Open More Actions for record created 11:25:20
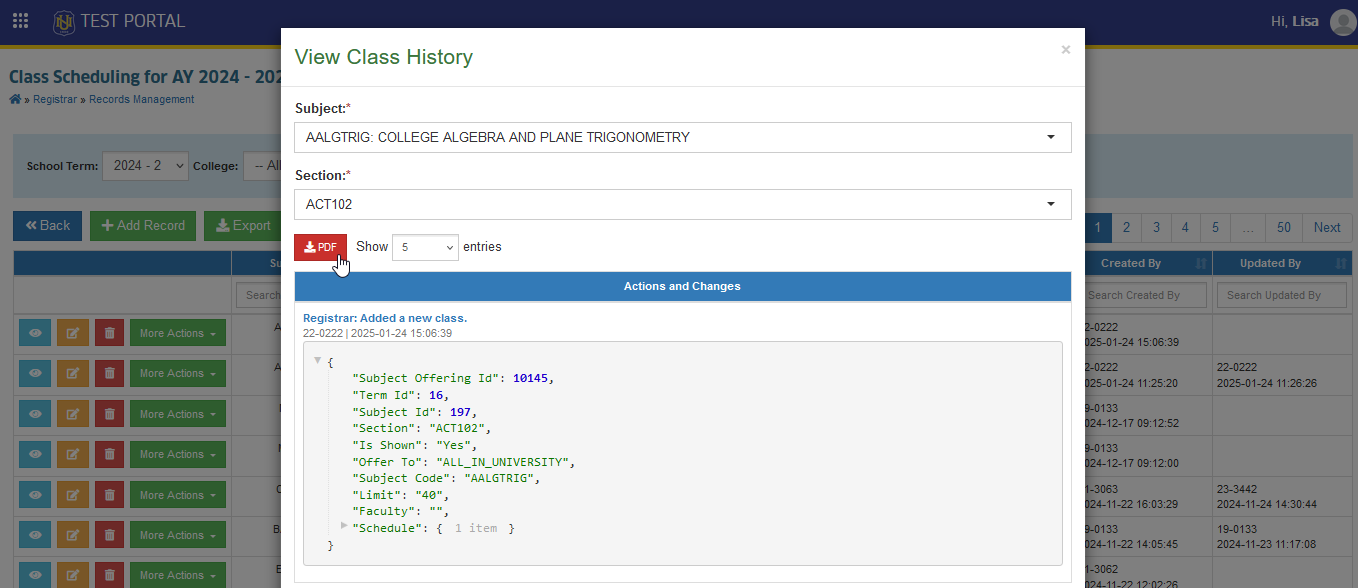Viewport: 1358px width, 588px height. coord(178,373)
